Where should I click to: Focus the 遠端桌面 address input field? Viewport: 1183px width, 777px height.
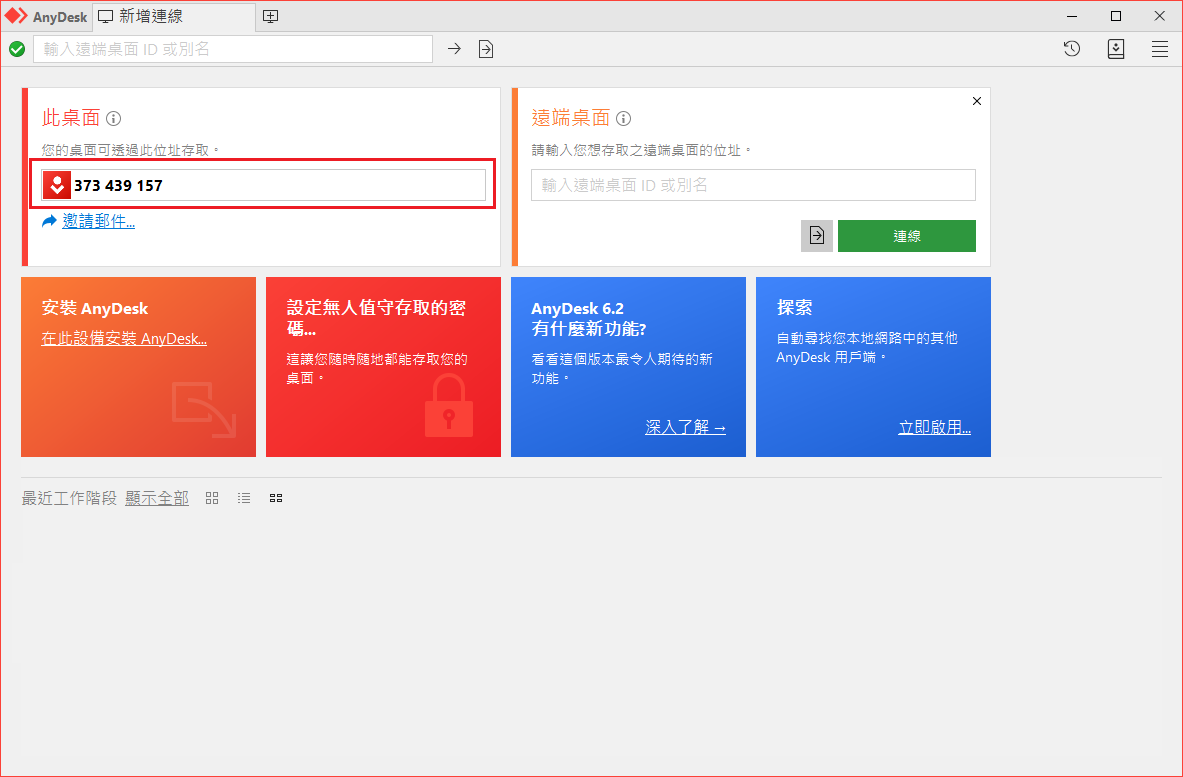(x=753, y=185)
